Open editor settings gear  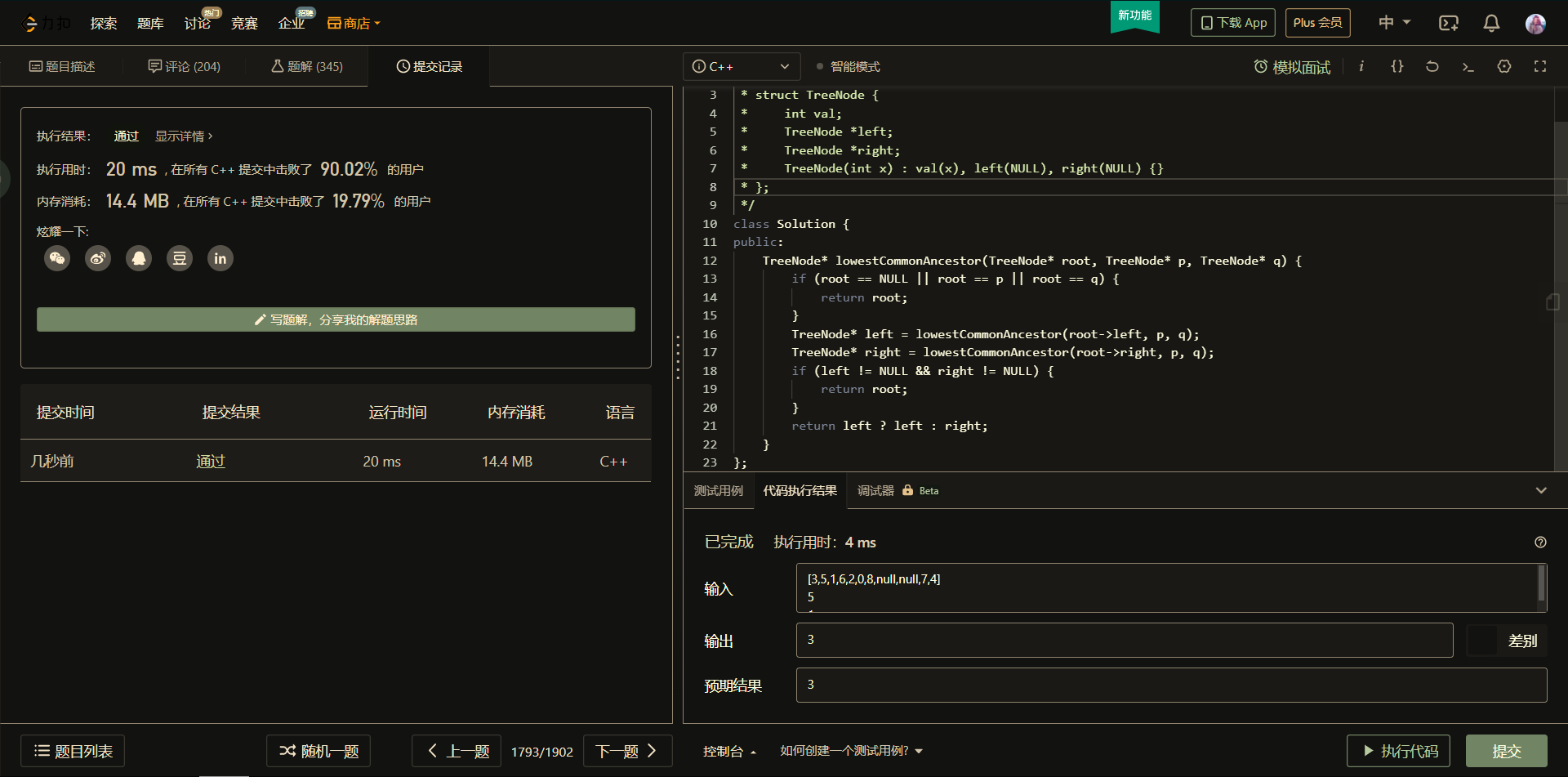tap(1504, 66)
